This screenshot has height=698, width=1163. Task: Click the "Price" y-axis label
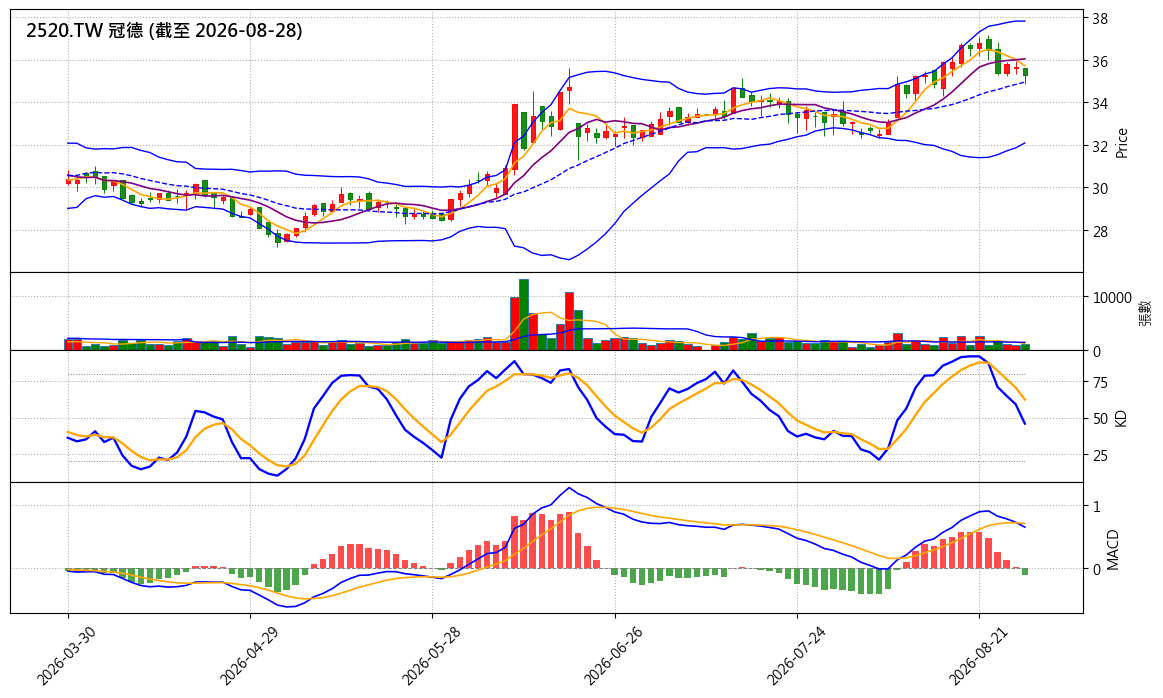coord(1121,143)
